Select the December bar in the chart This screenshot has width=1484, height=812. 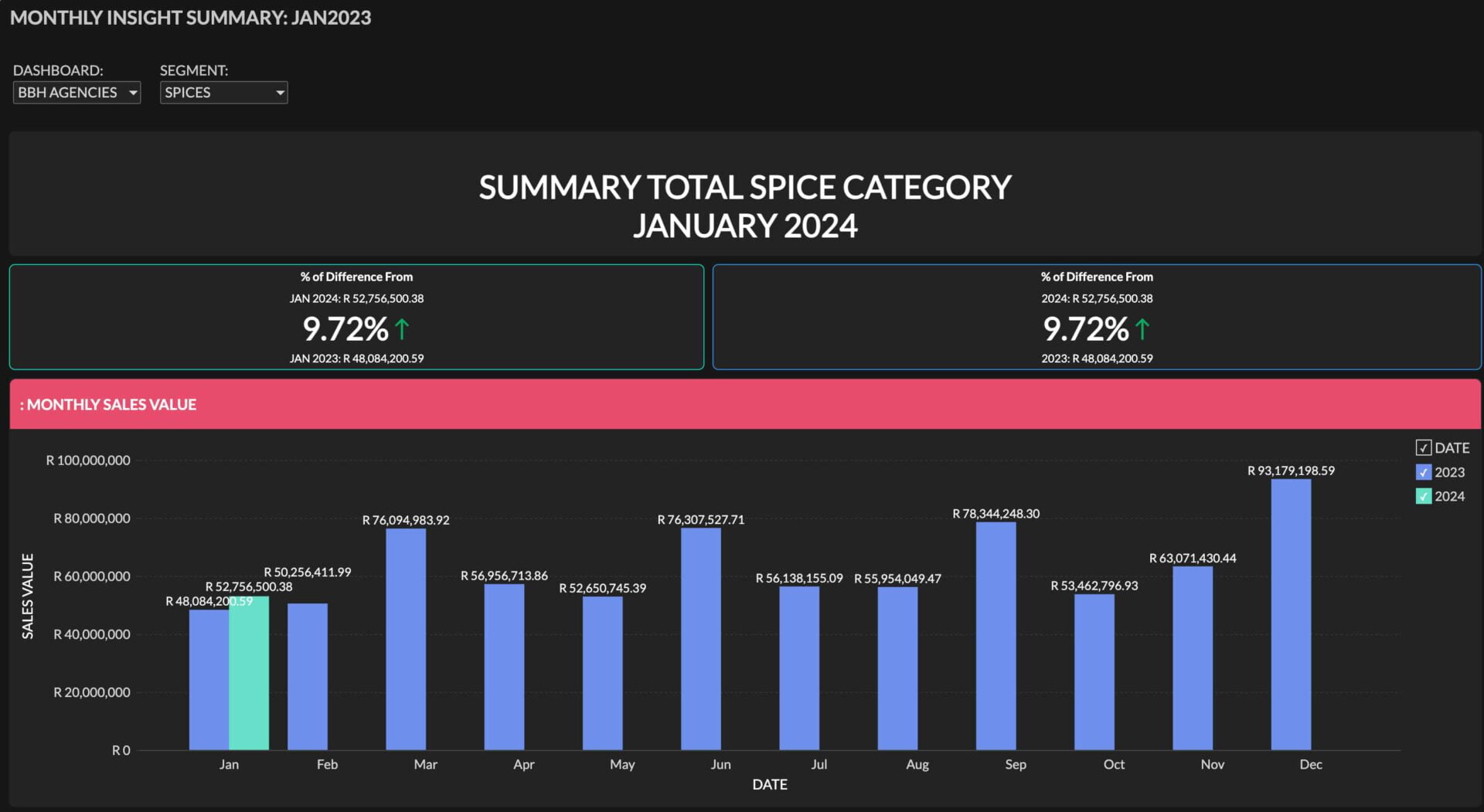[1290, 615]
